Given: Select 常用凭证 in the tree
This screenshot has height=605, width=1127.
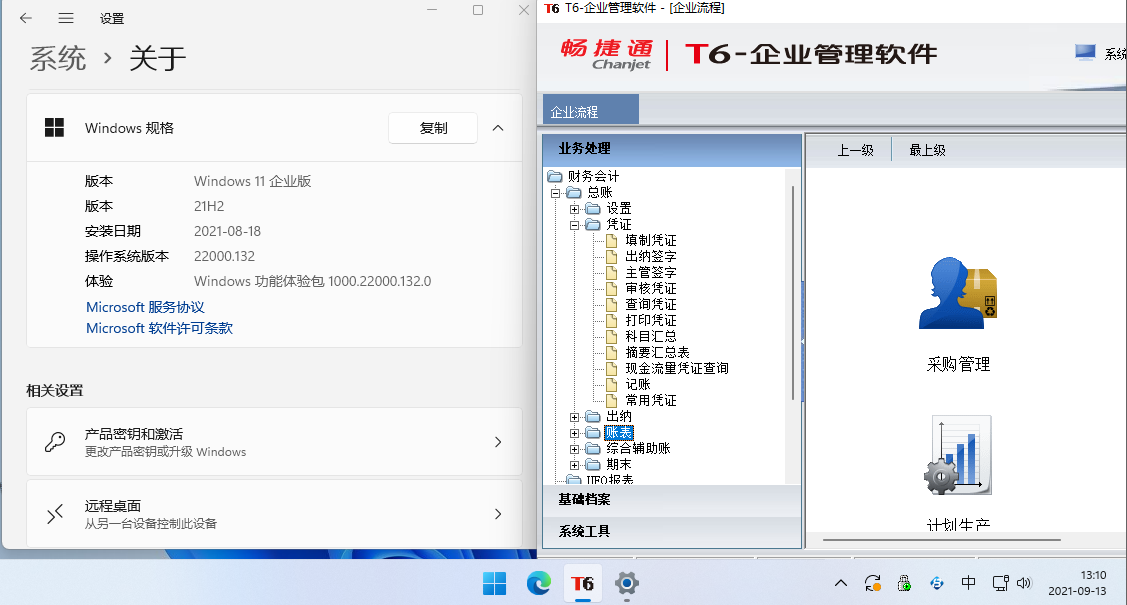Looking at the screenshot, I should tap(650, 400).
